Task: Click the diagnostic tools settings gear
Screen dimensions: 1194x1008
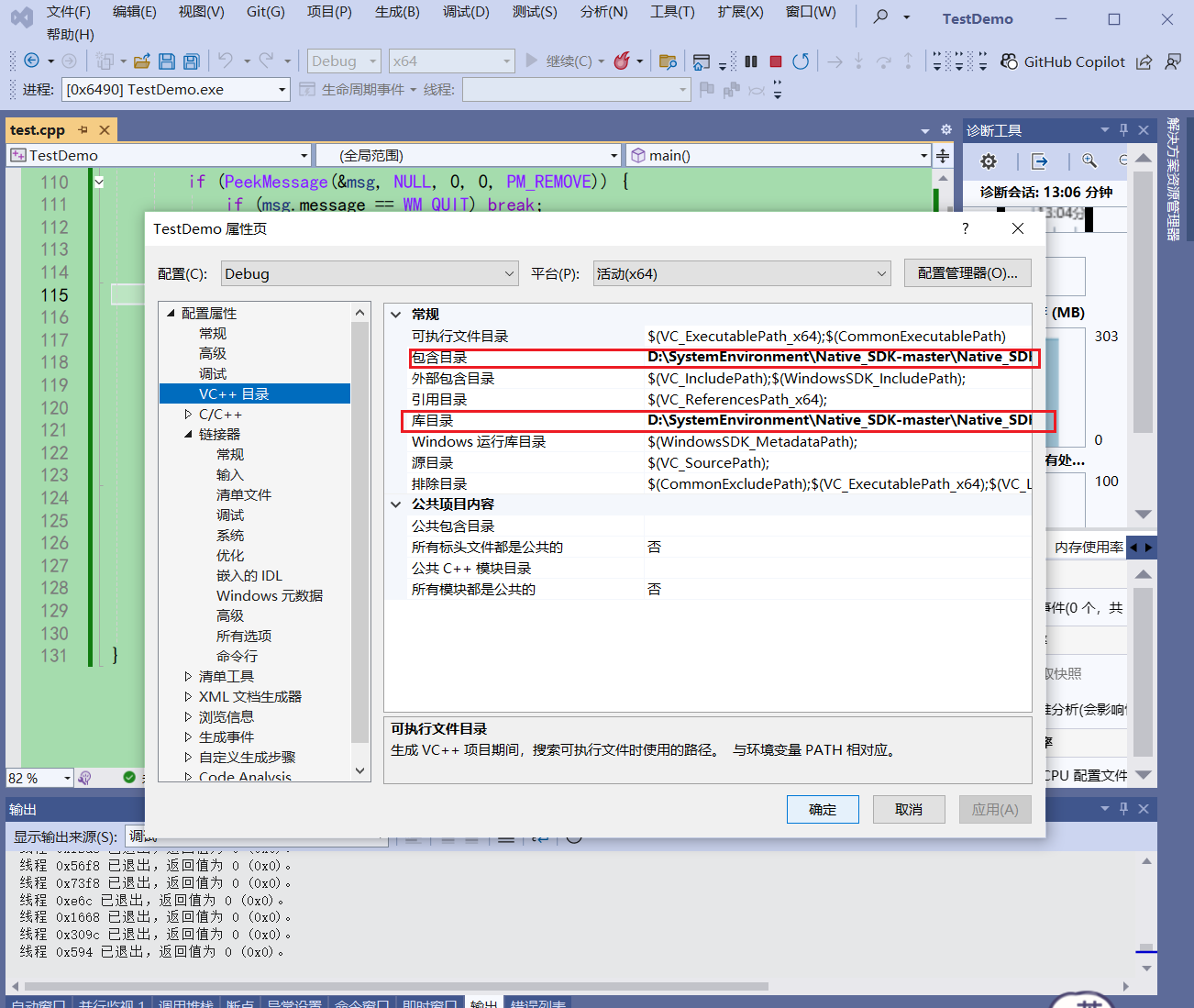Action: [989, 161]
